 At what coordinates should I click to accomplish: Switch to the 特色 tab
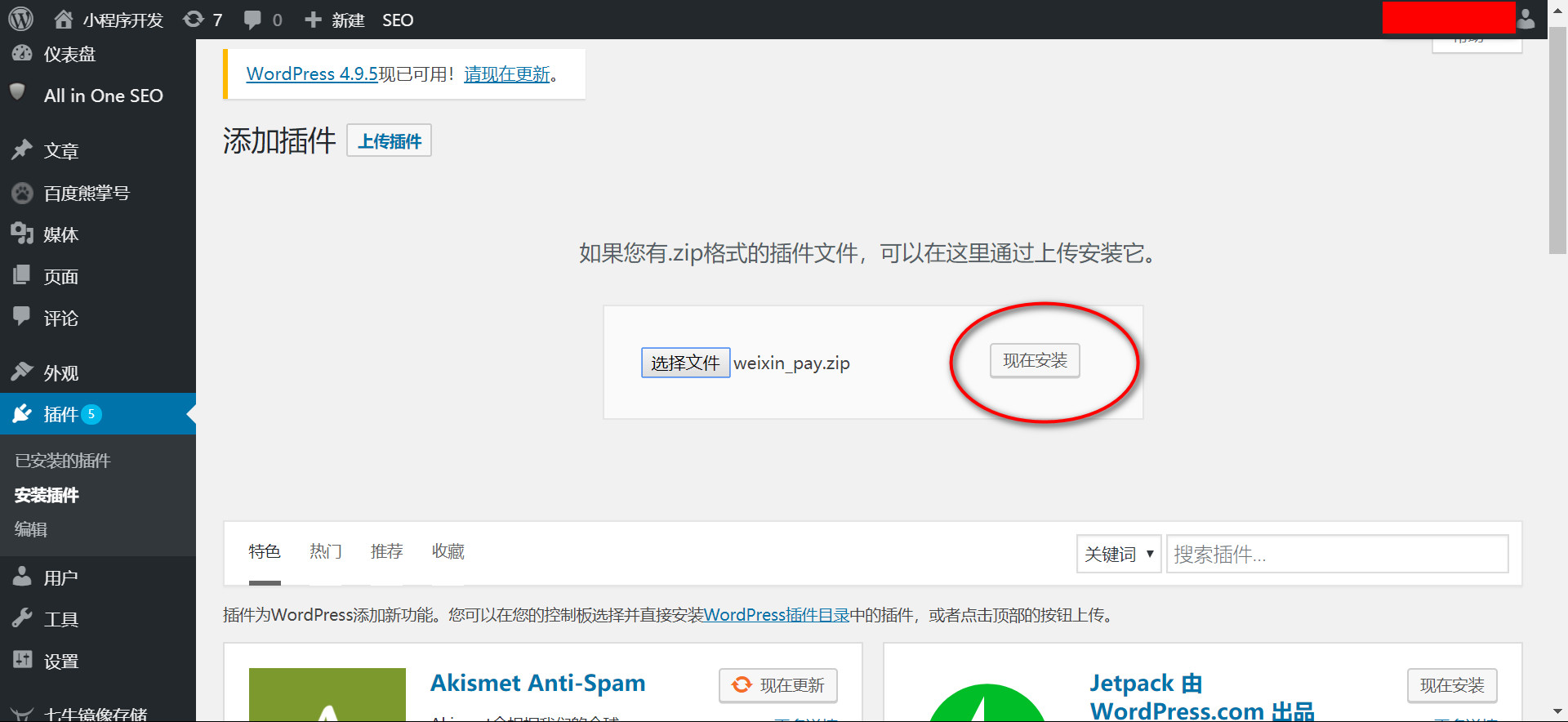click(x=265, y=551)
